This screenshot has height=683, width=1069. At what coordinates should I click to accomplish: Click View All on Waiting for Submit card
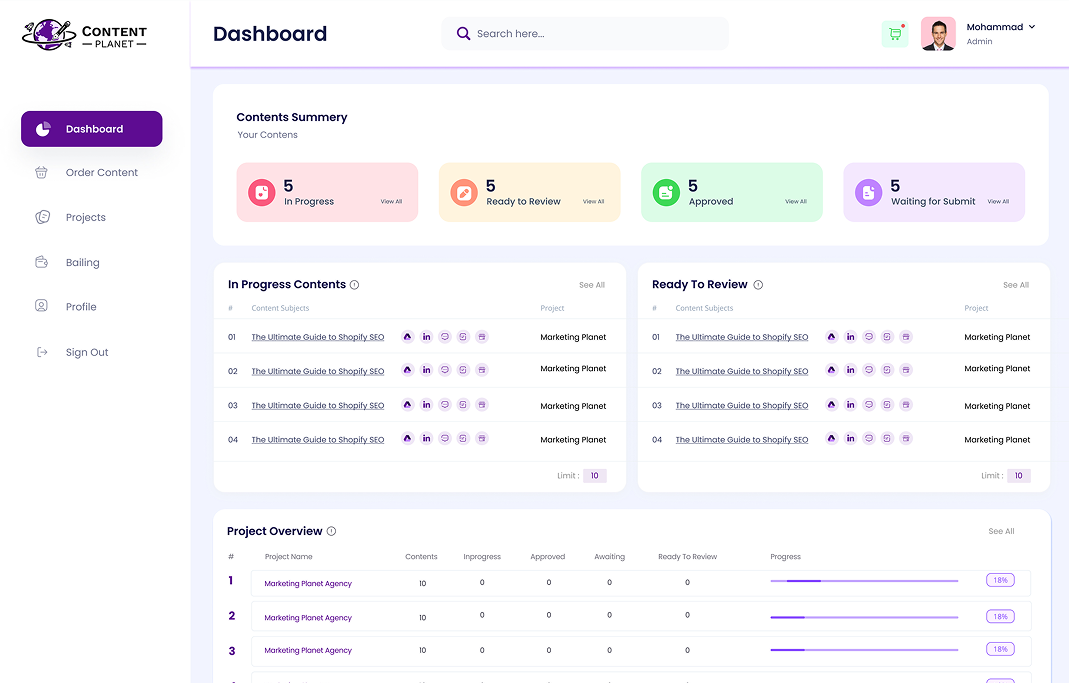998,202
